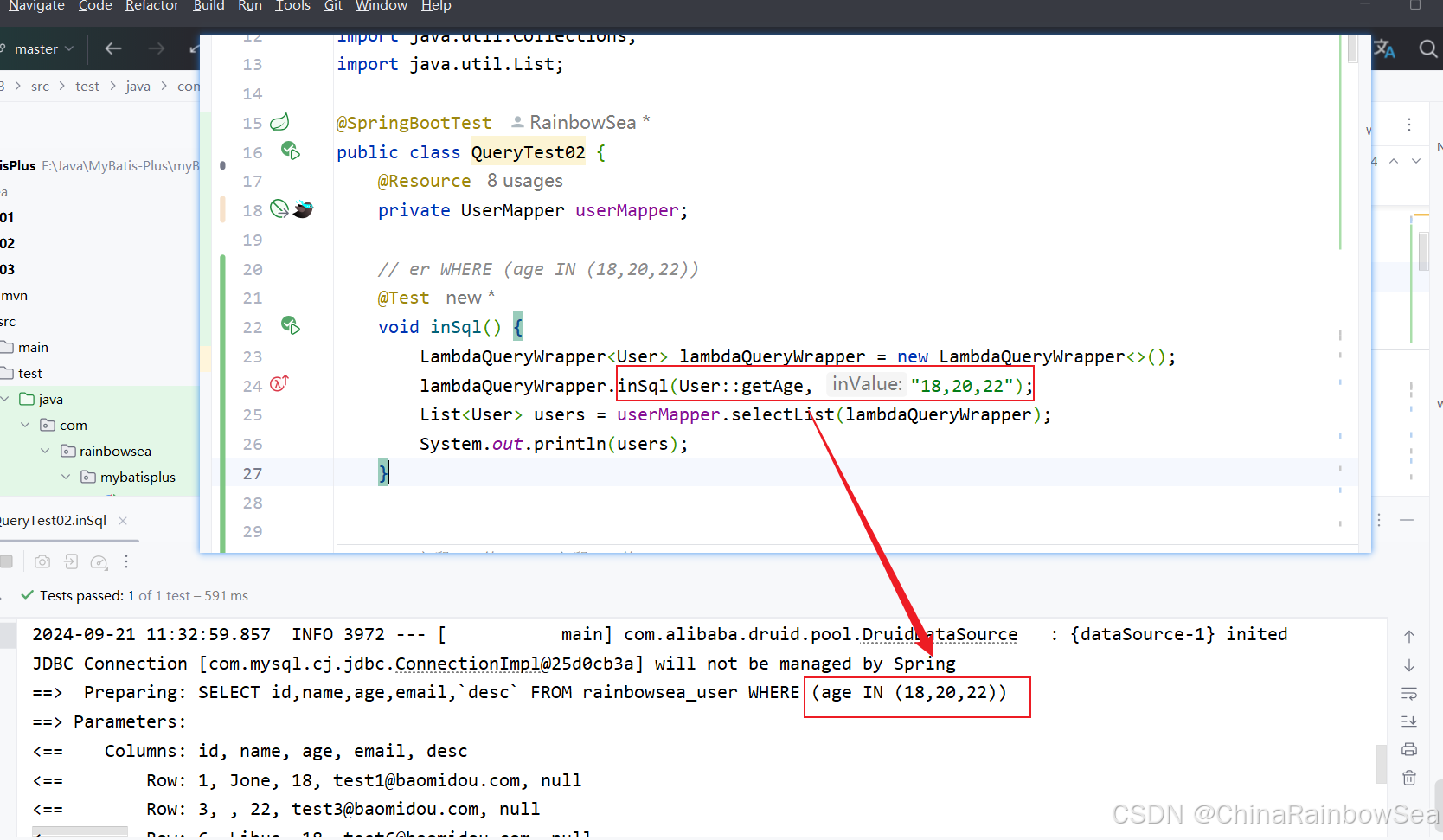
Task: Click line number 27 in gutter
Action: tap(252, 473)
